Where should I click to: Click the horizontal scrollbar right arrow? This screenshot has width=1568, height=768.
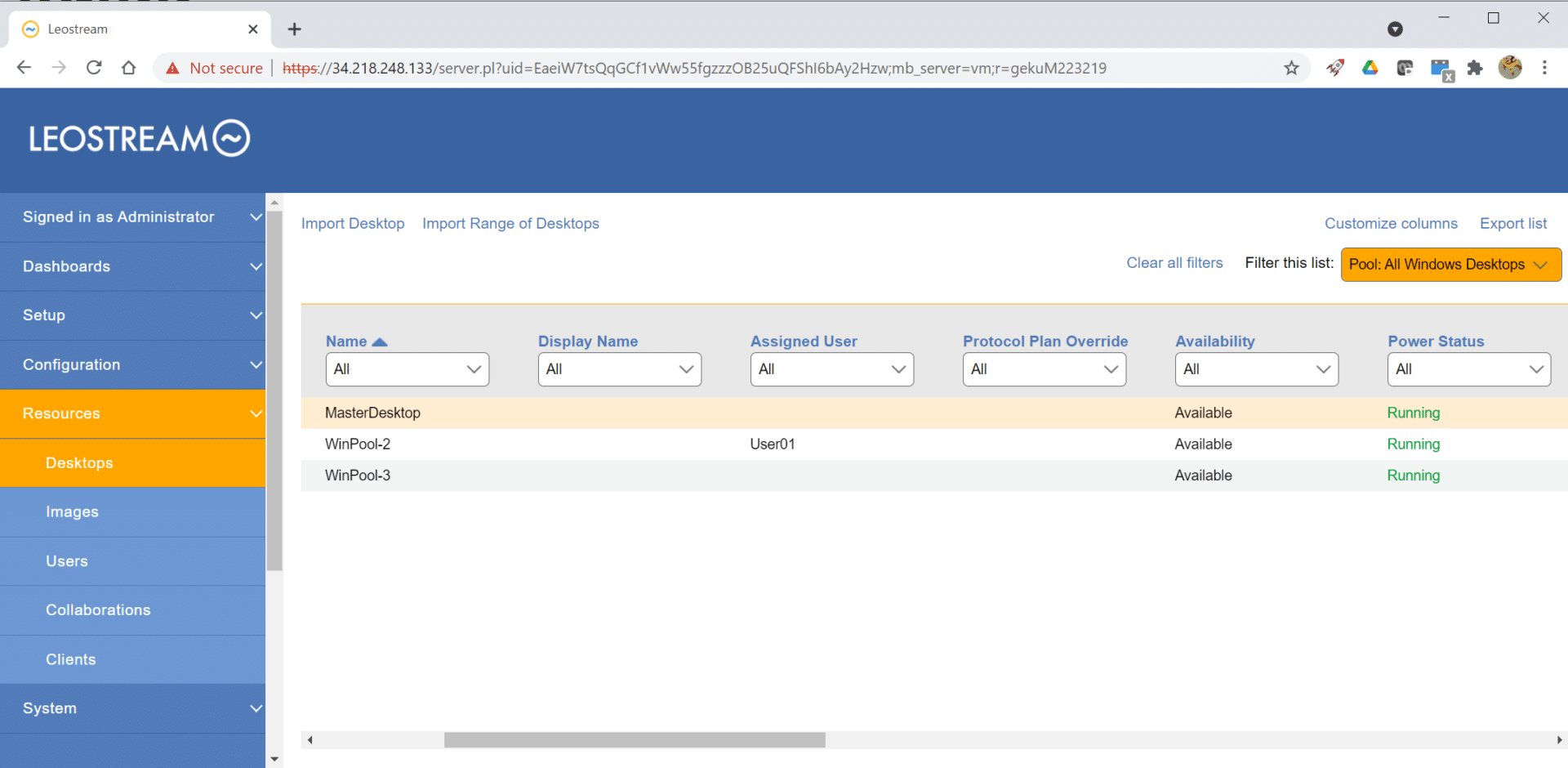(1559, 740)
